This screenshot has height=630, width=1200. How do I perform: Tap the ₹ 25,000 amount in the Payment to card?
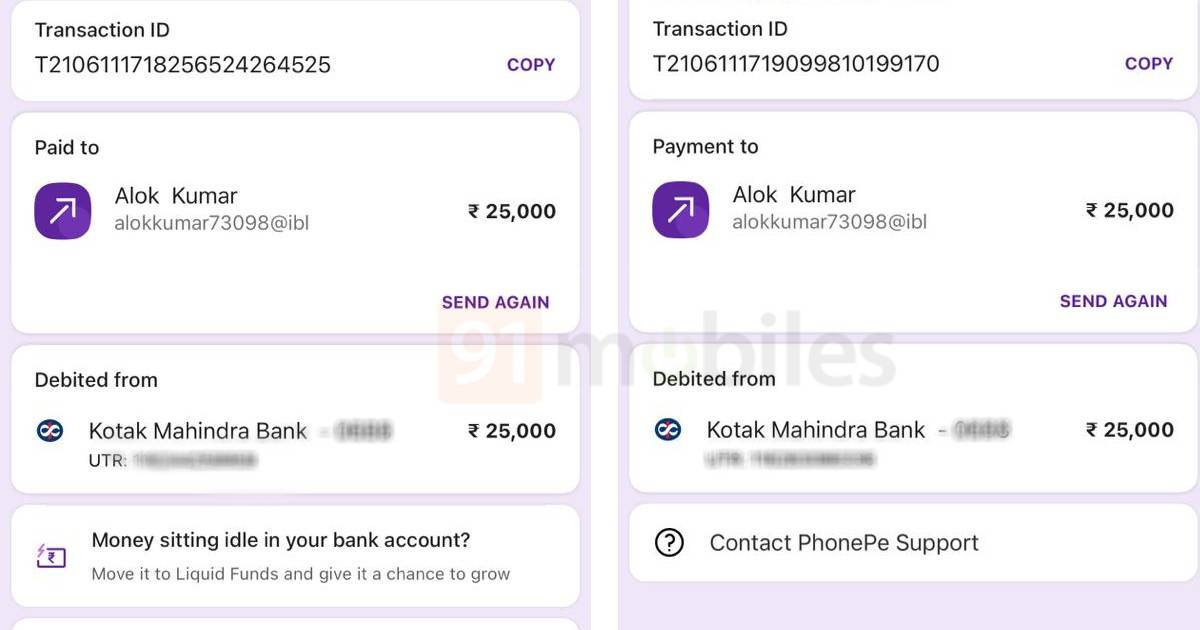[x=1130, y=210]
